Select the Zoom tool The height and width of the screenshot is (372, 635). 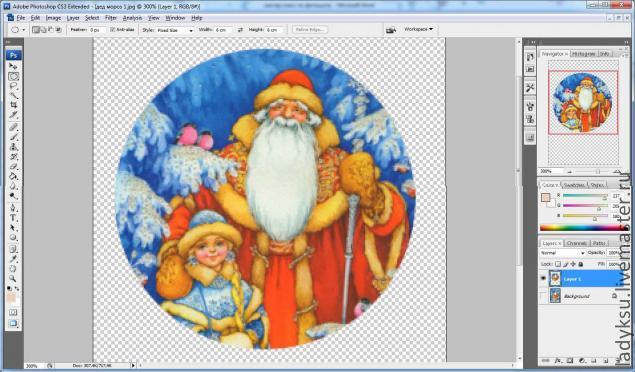[13, 278]
